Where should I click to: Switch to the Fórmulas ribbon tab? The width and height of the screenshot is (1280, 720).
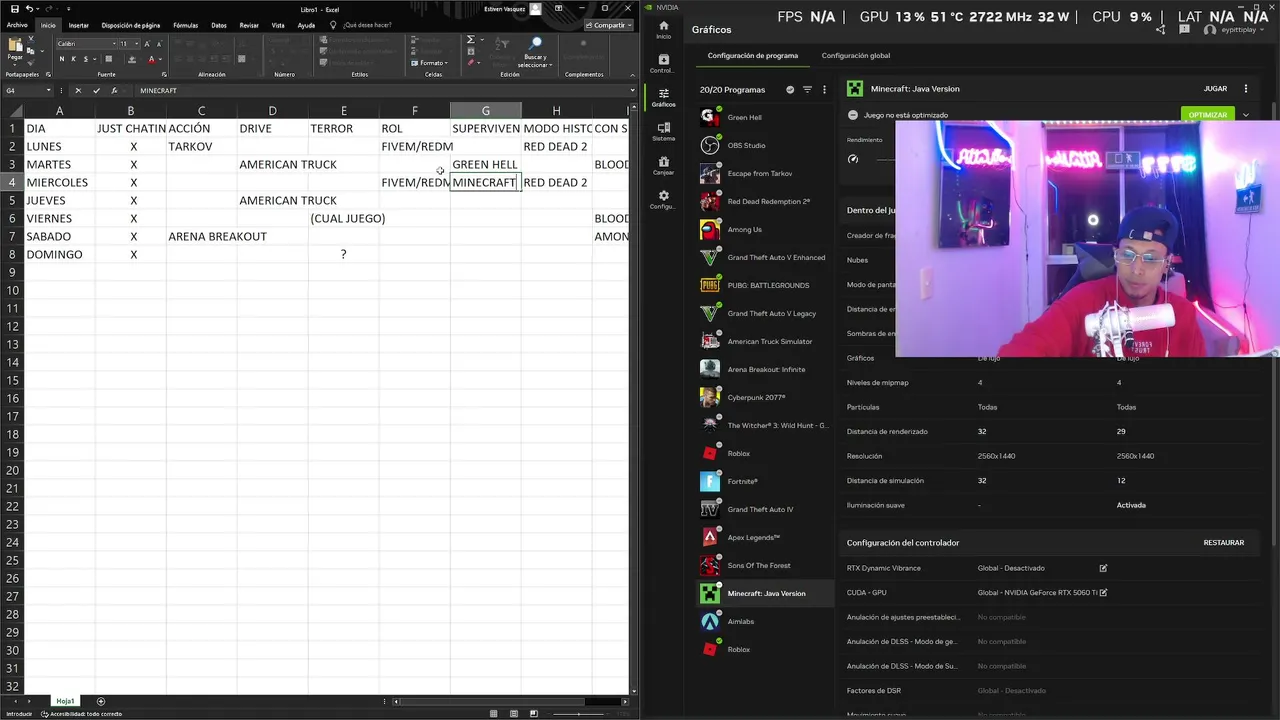pyautogui.click(x=185, y=25)
